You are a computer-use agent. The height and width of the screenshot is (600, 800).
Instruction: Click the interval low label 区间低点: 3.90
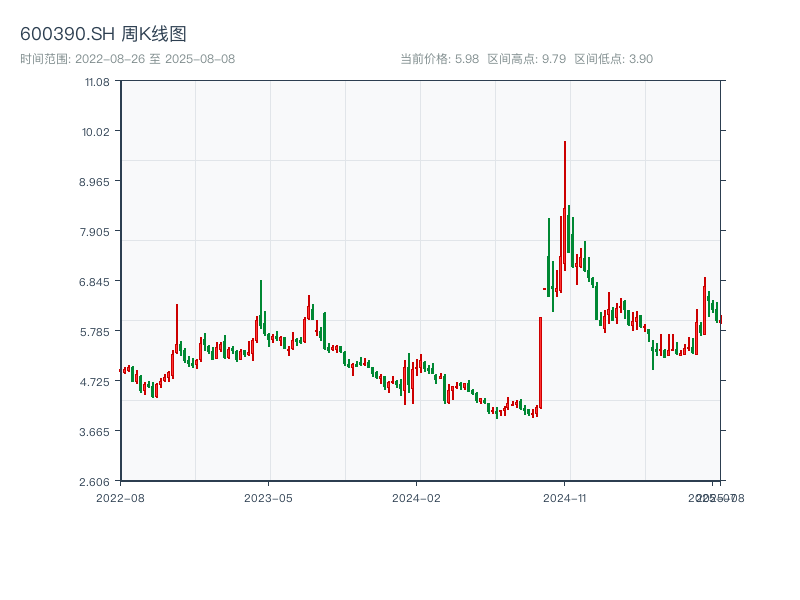click(x=614, y=59)
